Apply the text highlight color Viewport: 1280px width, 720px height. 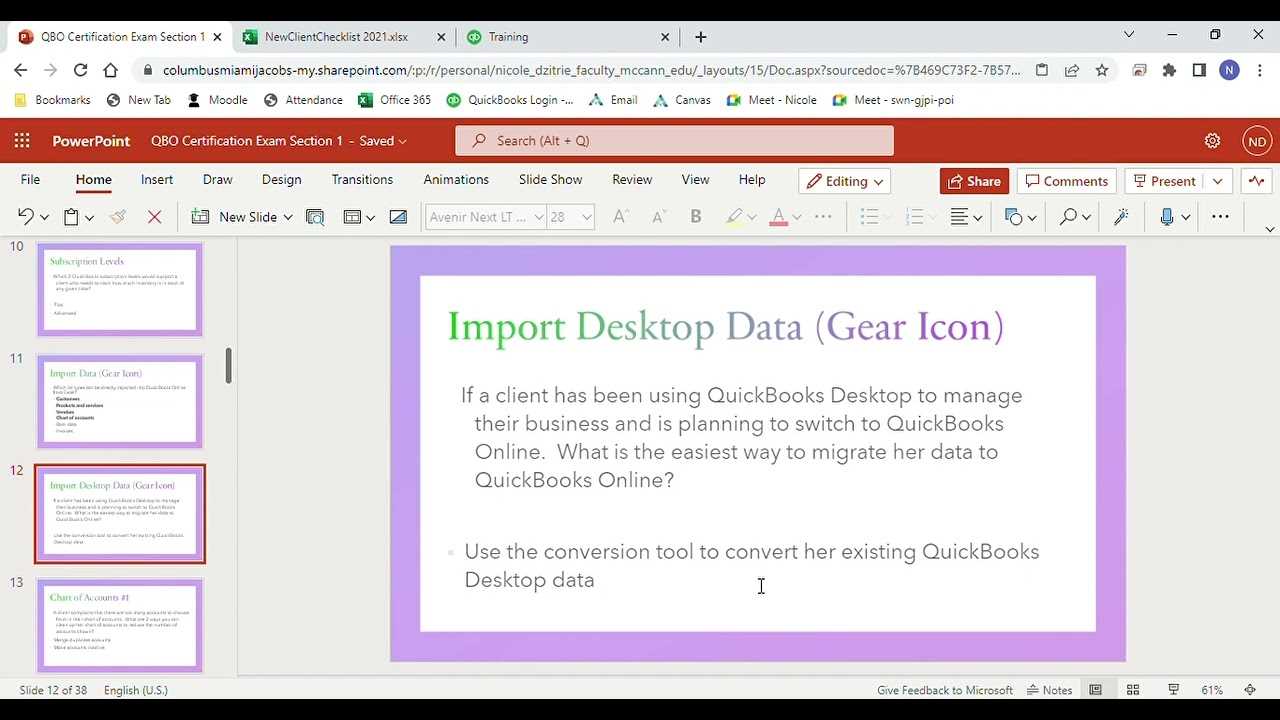tap(734, 217)
